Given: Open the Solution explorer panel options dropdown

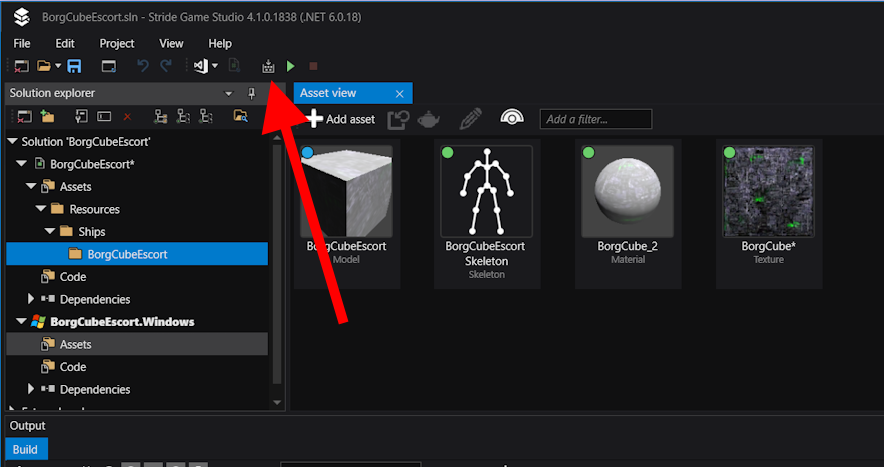Looking at the screenshot, I should pyautogui.click(x=228, y=94).
